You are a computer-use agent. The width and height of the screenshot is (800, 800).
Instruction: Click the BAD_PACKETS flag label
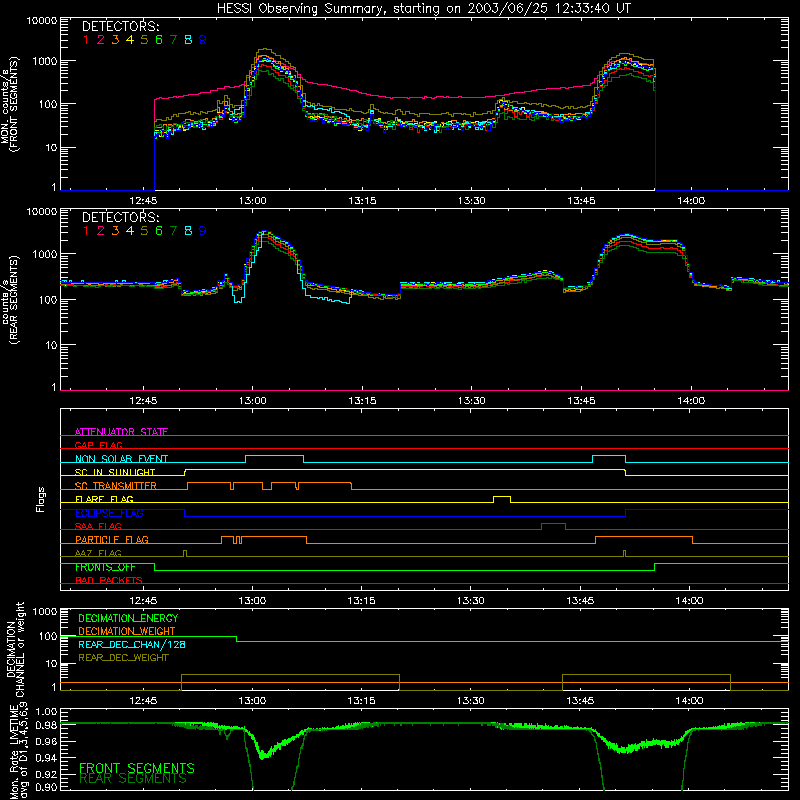click(109, 581)
